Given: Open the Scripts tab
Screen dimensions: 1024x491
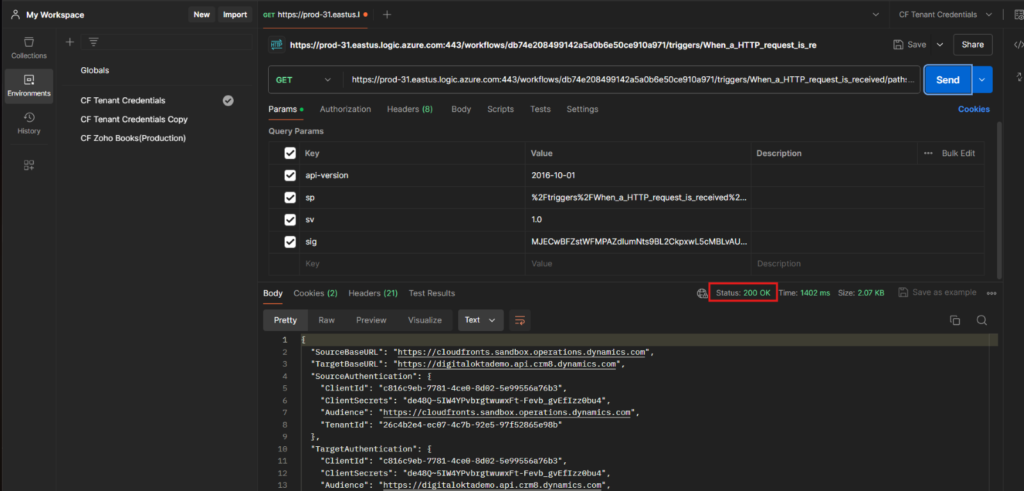Looking at the screenshot, I should click(x=500, y=109).
